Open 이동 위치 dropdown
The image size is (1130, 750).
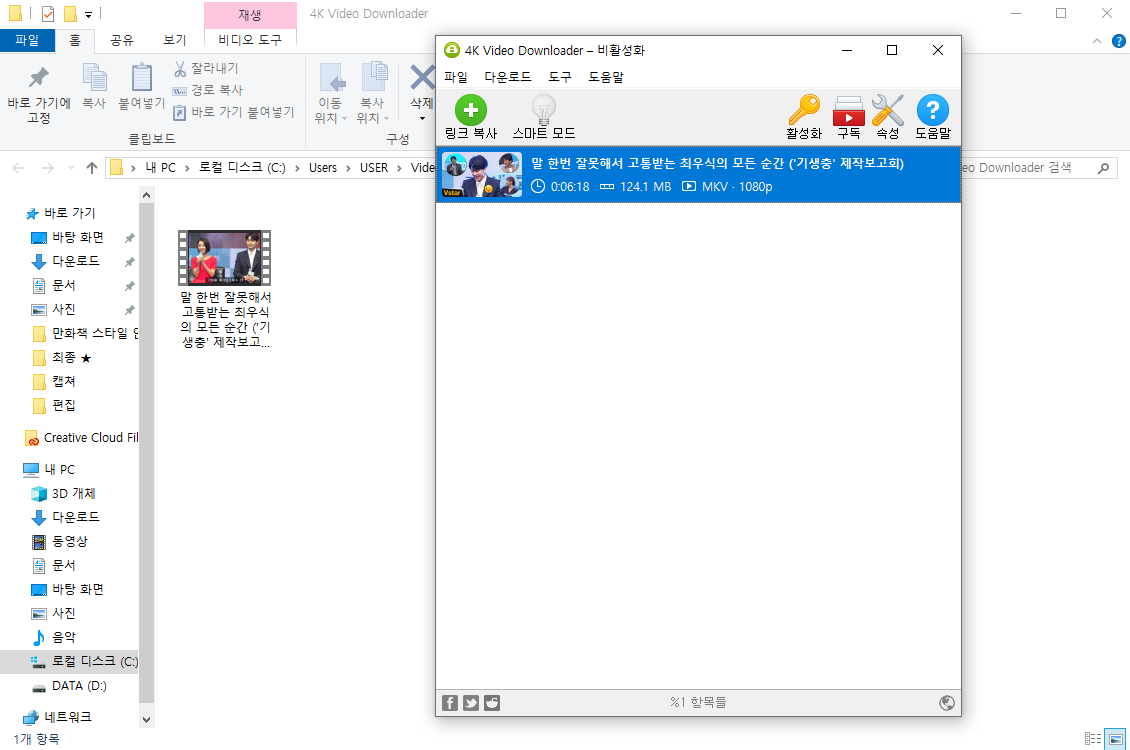331,94
